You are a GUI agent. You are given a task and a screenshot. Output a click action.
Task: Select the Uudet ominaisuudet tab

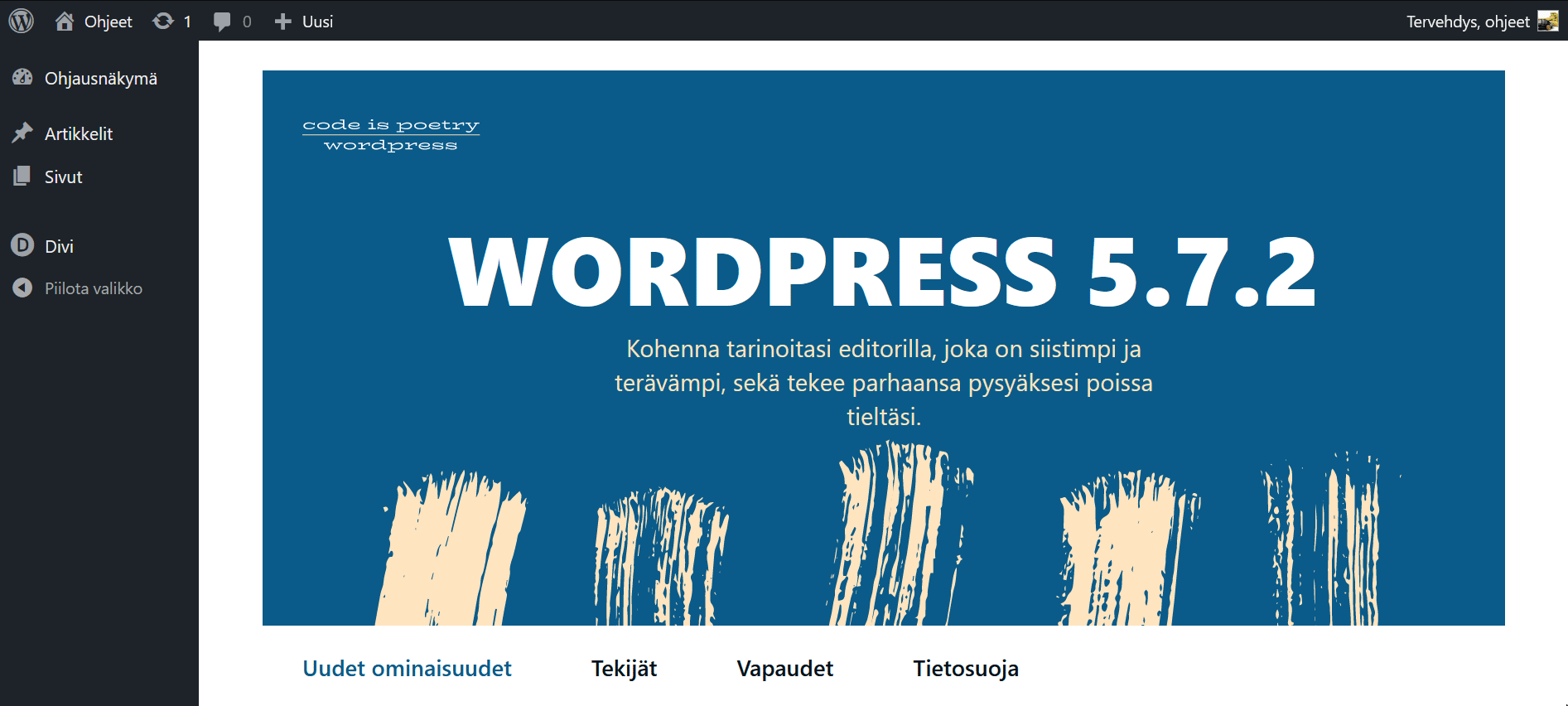(x=407, y=668)
